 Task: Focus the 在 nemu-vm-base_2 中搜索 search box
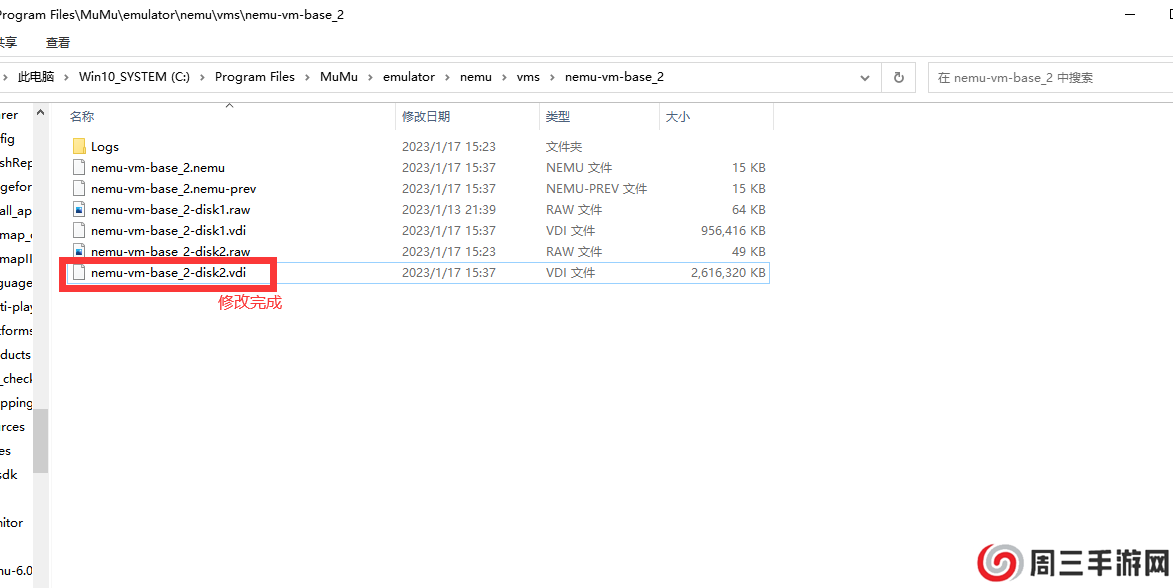tap(1050, 77)
